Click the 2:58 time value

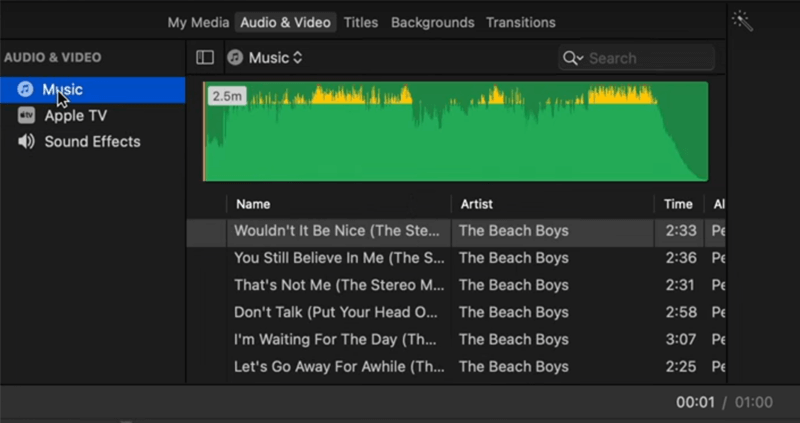click(x=681, y=312)
